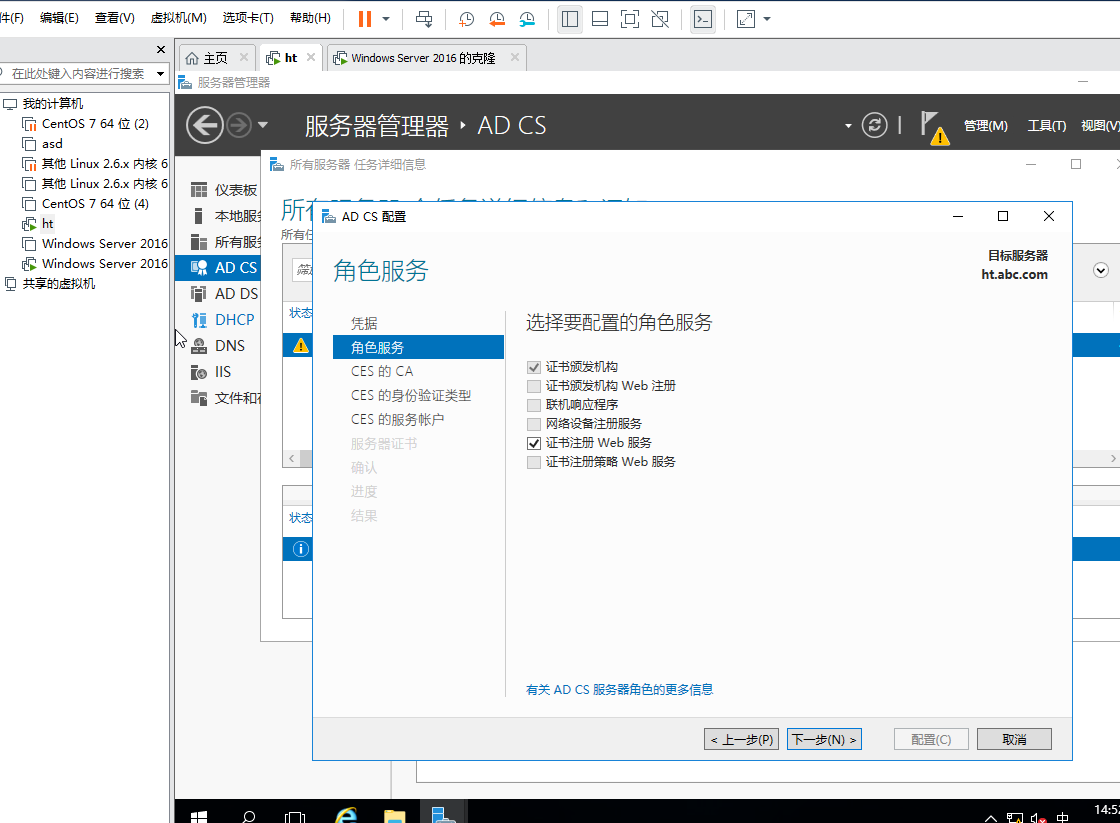Viewport: 1120px width, 823px height.
Task: Click the stretch guest display icon
Action: click(x=746, y=19)
